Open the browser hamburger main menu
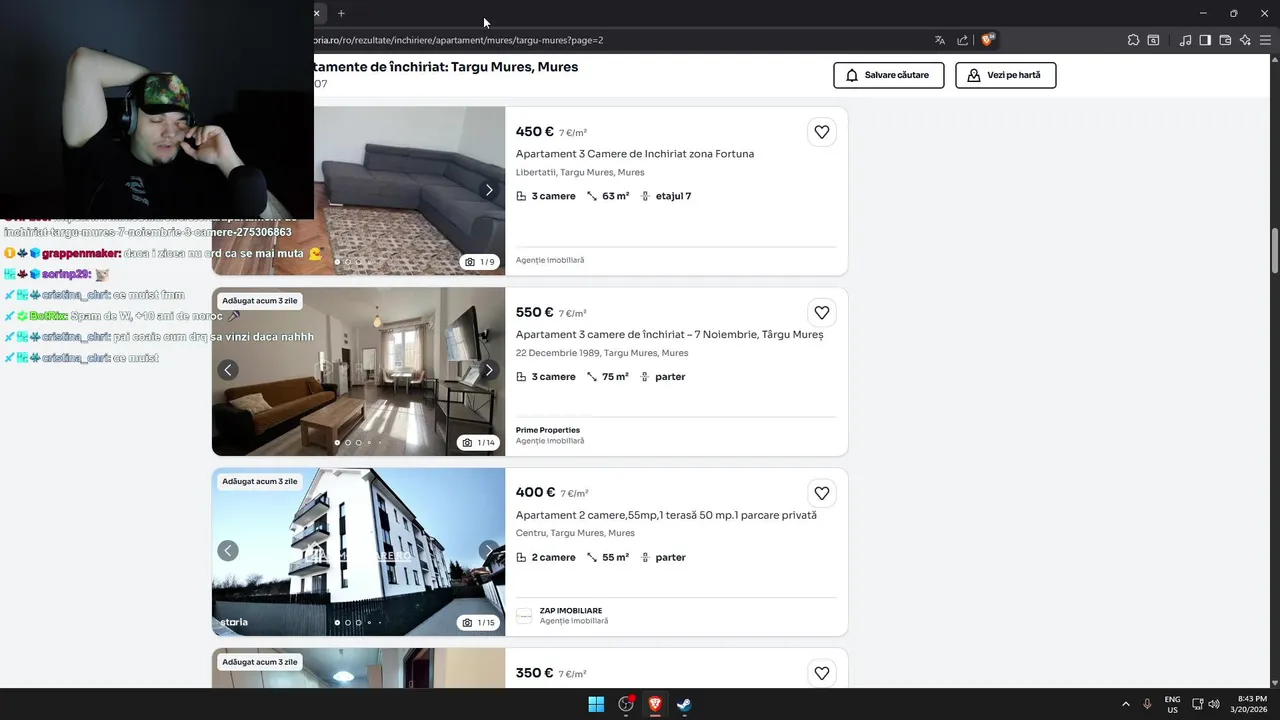 (x=1266, y=40)
